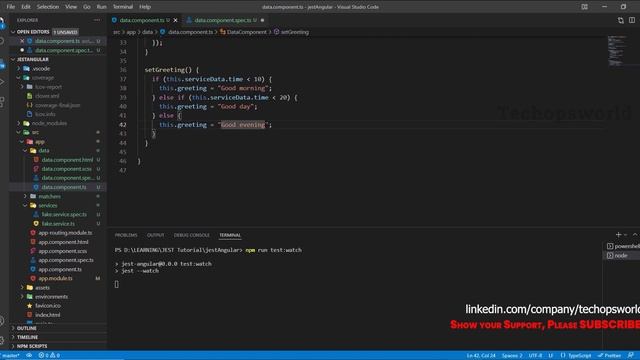Screen dimensions: 640x360
Task: Open the Selection menu
Action: point(48,7)
